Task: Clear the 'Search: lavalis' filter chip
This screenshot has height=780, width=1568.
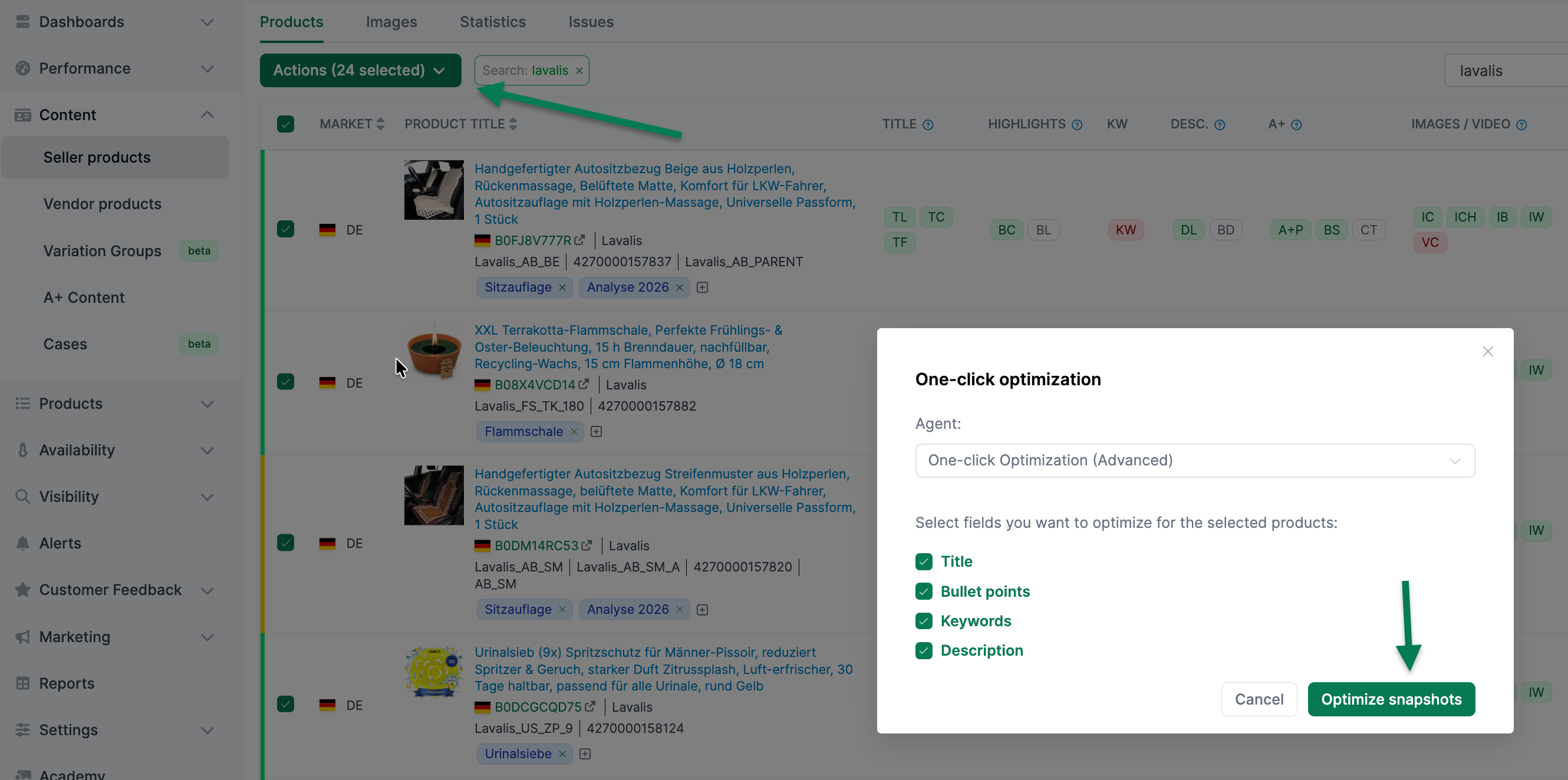Action: click(x=579, y=71)
